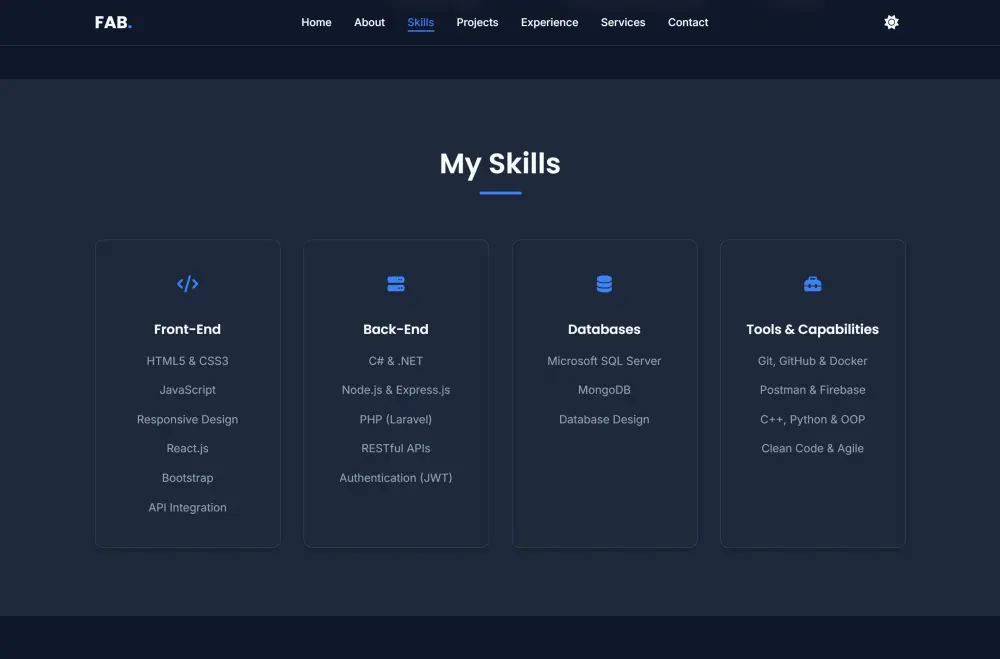Click the My Skills heading

[x=500, y=164]
